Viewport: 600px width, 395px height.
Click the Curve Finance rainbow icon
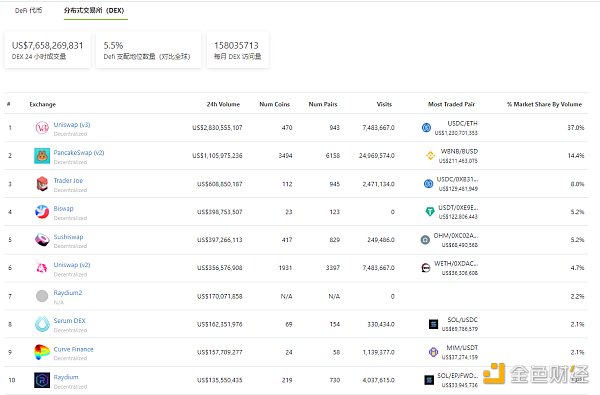pos(42,352)
